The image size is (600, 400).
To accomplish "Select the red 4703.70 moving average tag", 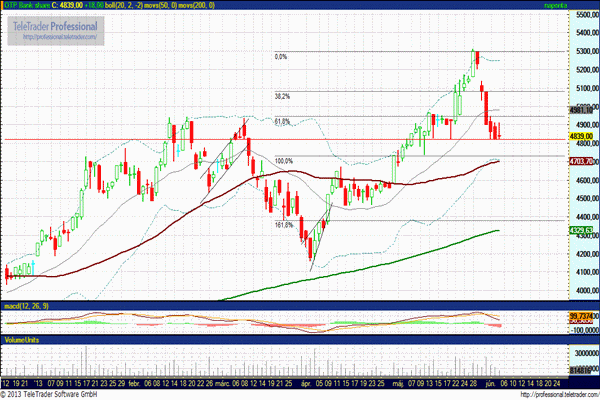I will pos(581,160).
